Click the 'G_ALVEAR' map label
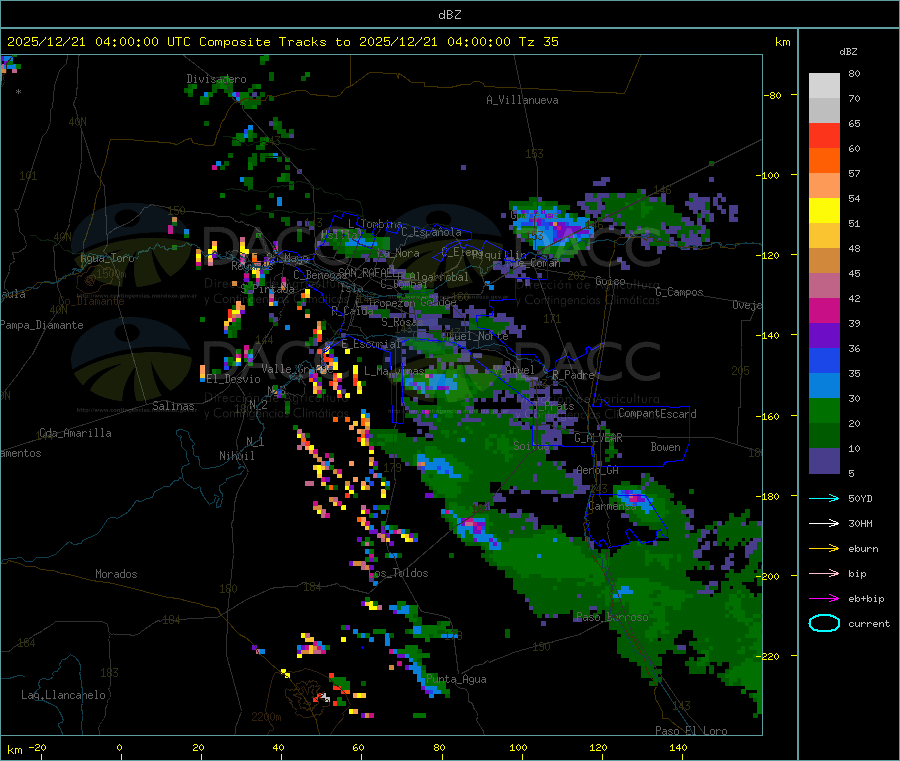 click(599, 438)
